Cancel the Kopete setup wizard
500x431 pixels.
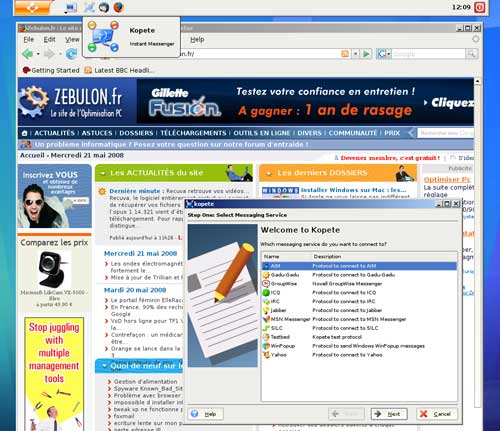click(x=436, y=414)
